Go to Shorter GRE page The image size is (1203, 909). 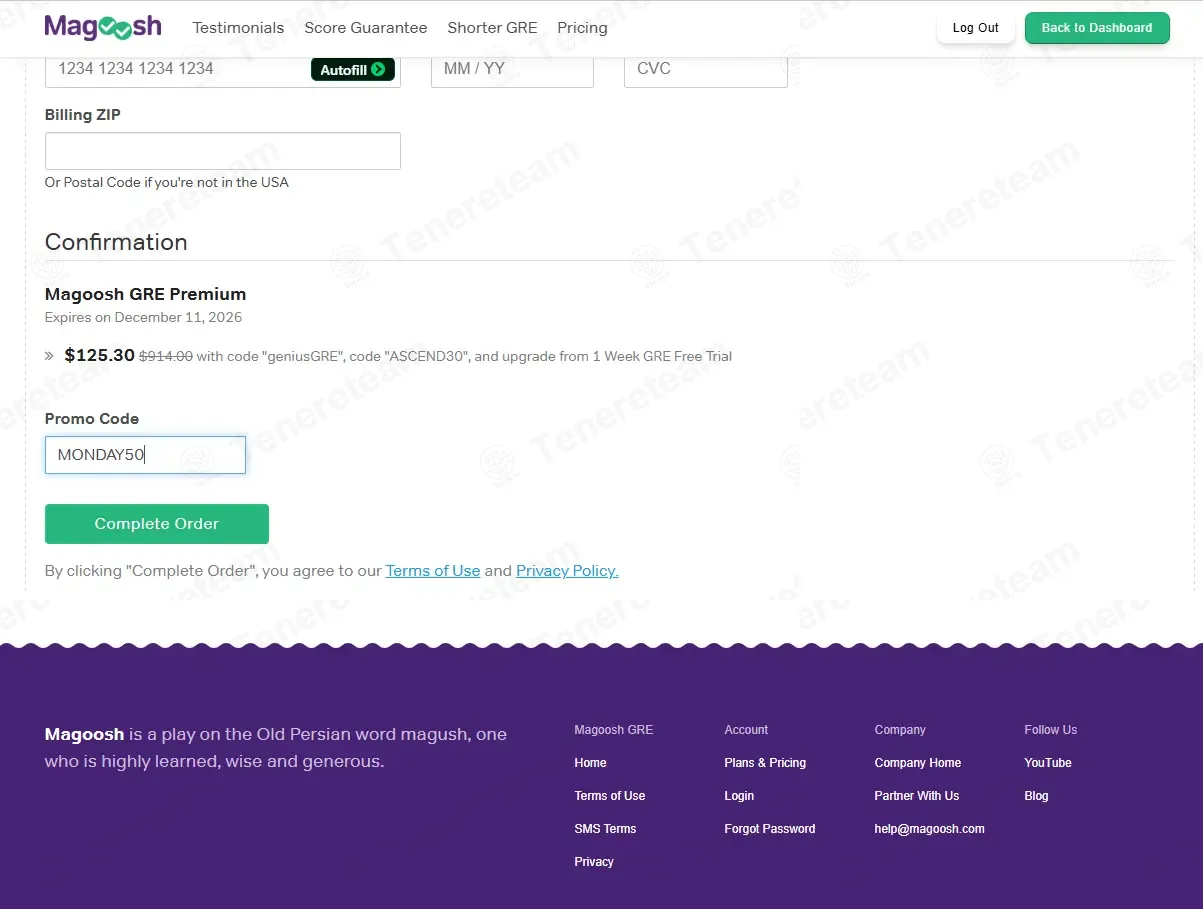492,28
